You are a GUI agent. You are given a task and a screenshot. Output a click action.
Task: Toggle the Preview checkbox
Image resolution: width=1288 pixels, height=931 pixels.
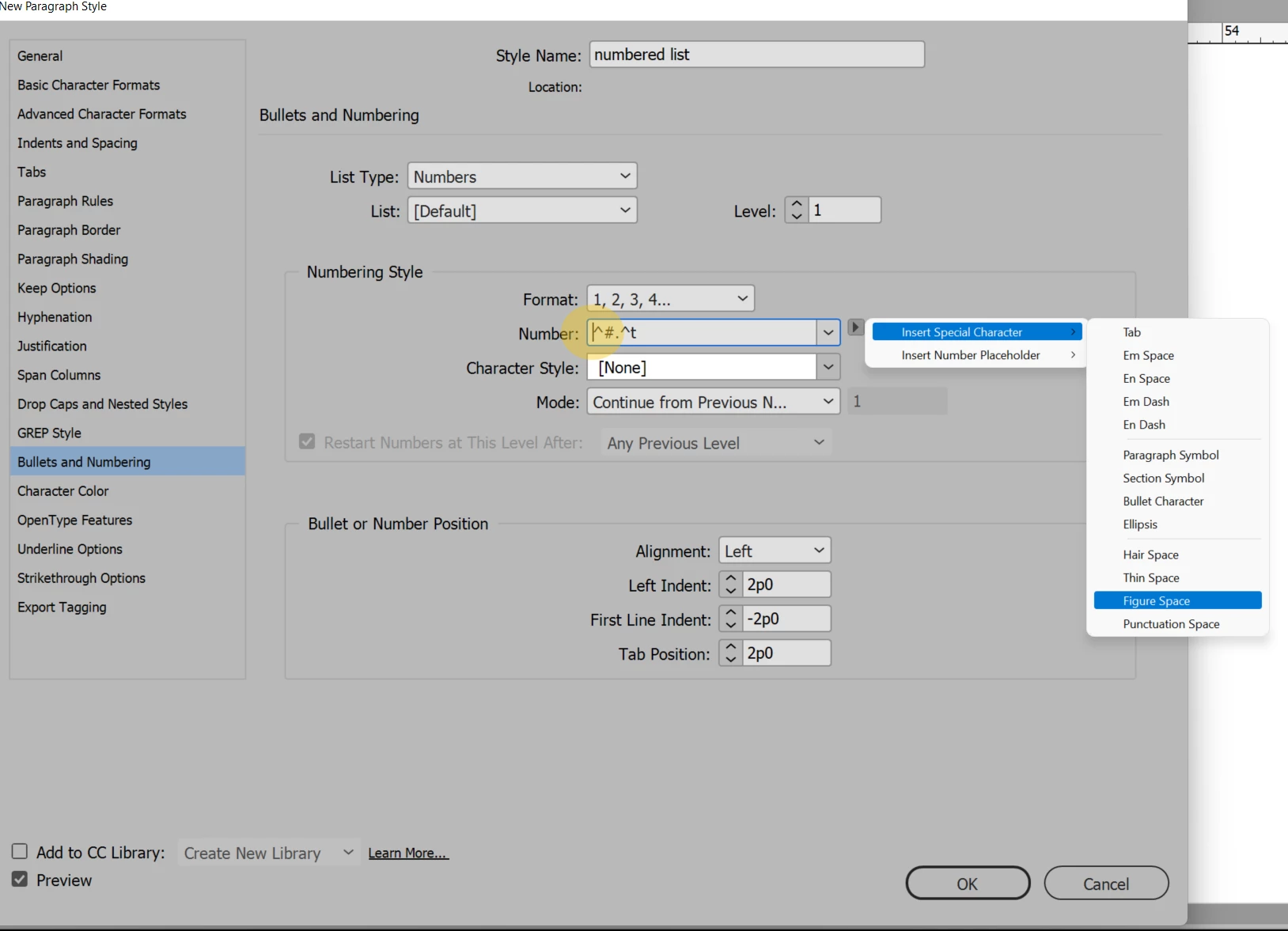tap(20, 879)
